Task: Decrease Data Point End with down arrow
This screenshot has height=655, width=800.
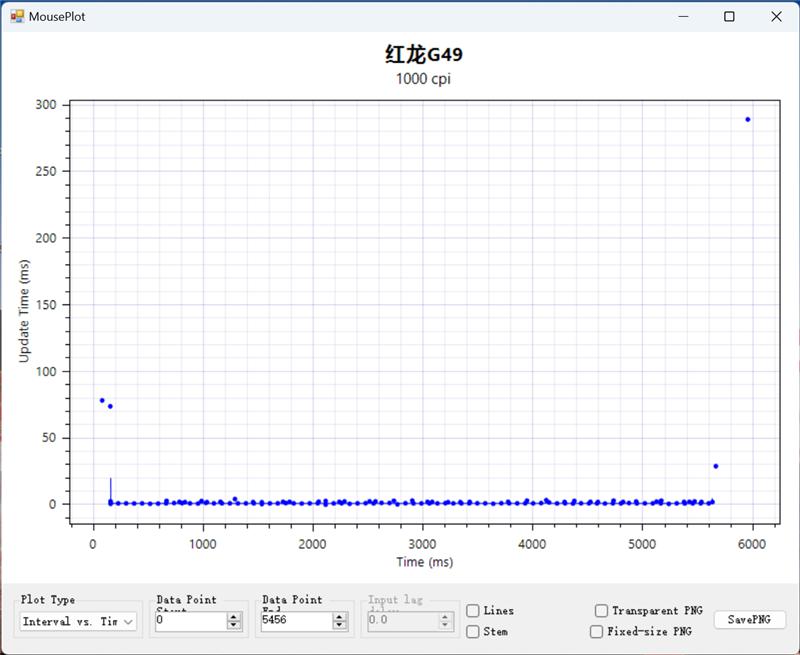Action: click(x=340, y=626)
